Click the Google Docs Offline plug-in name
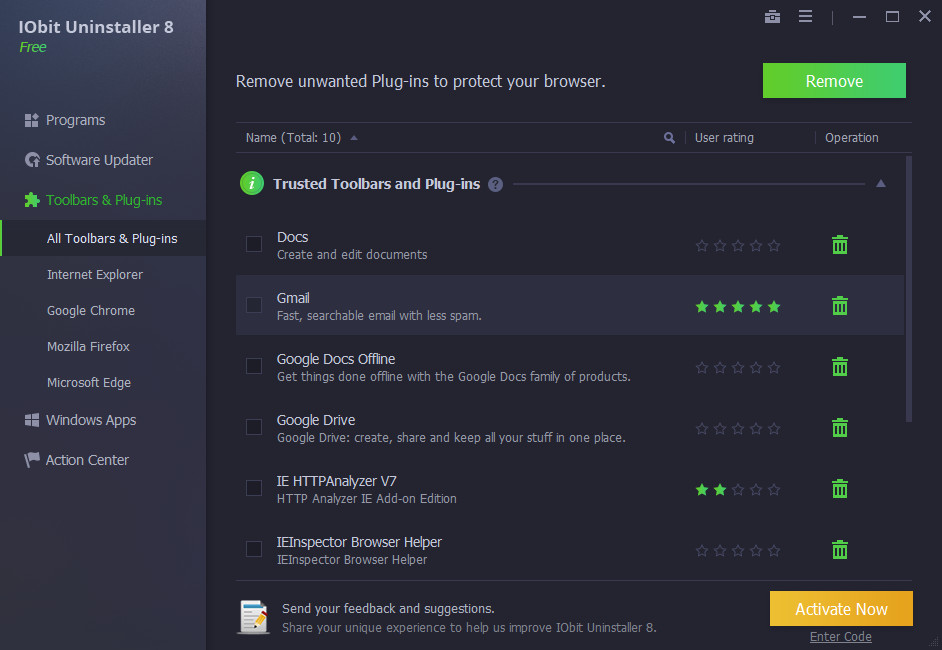The image size is (942, 650). click(336, 359)
